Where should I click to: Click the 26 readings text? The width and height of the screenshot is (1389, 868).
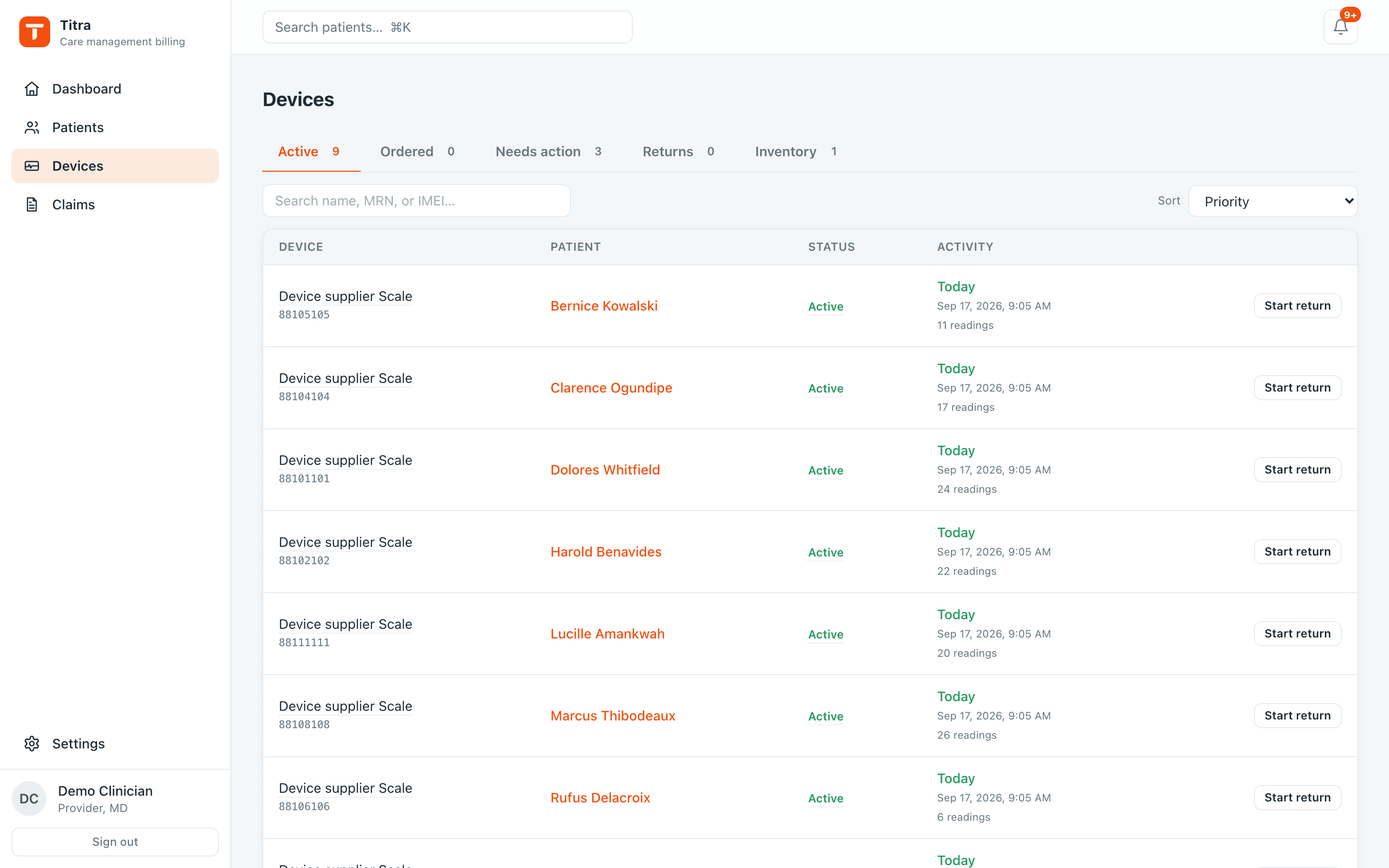pos(967,735)
